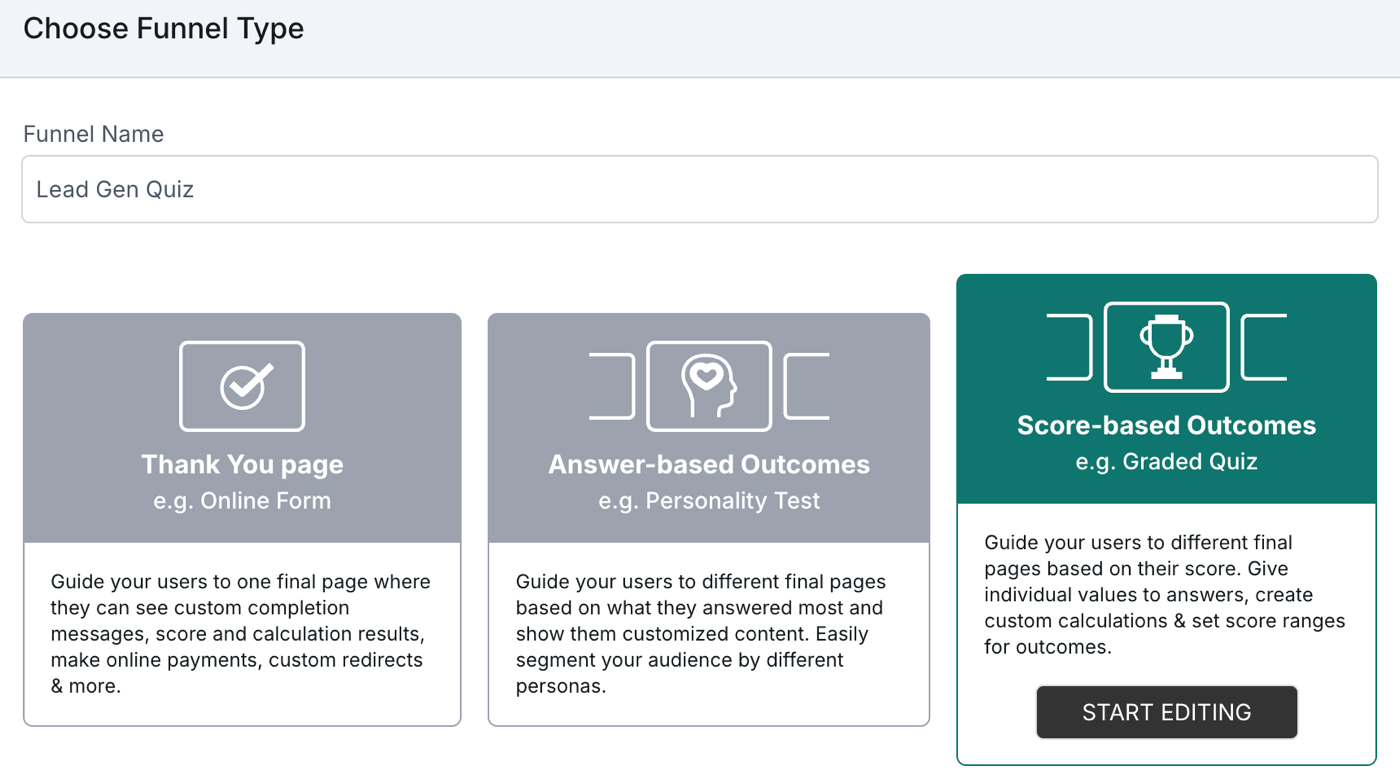Screen dimensions: 1400x784
Task: Focus the Funnel Name input field
Action: point(700,189)
